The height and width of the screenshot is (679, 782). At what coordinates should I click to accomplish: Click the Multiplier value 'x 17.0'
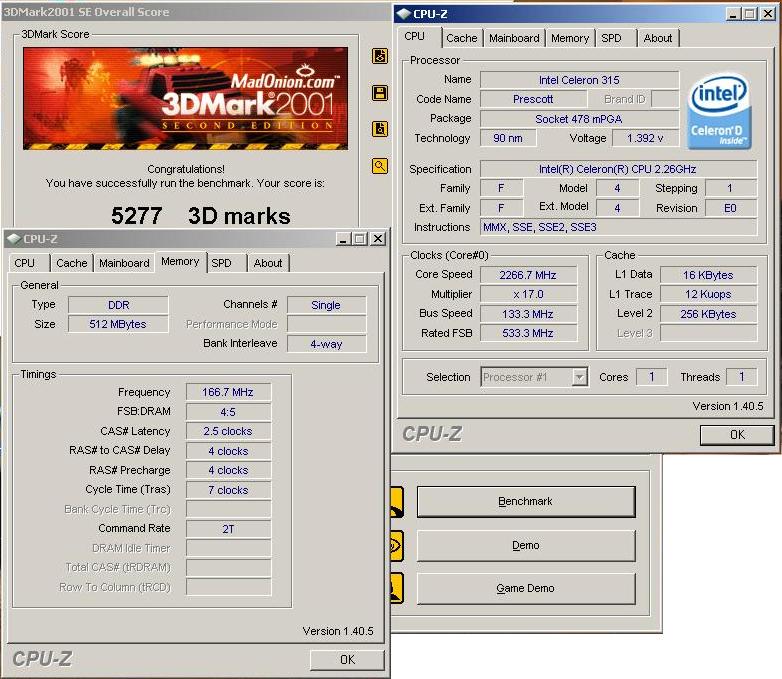point(528,294)
